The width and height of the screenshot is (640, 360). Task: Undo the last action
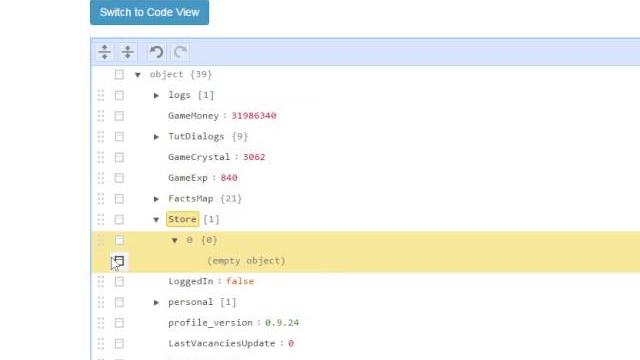tap(156, 52)
